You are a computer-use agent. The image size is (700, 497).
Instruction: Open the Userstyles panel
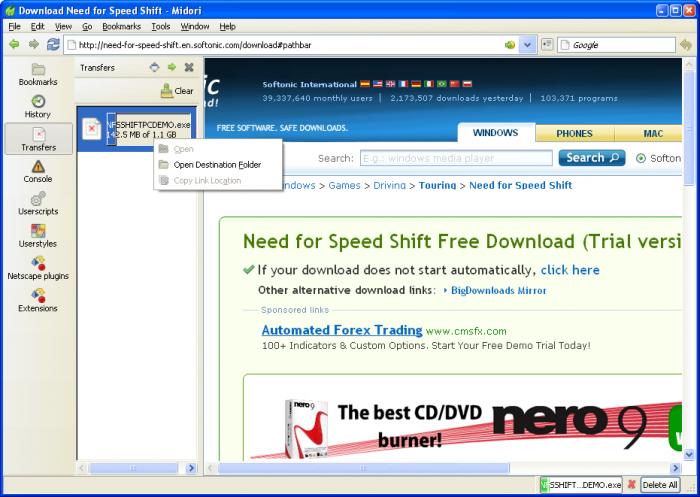[x=38, y=236]
